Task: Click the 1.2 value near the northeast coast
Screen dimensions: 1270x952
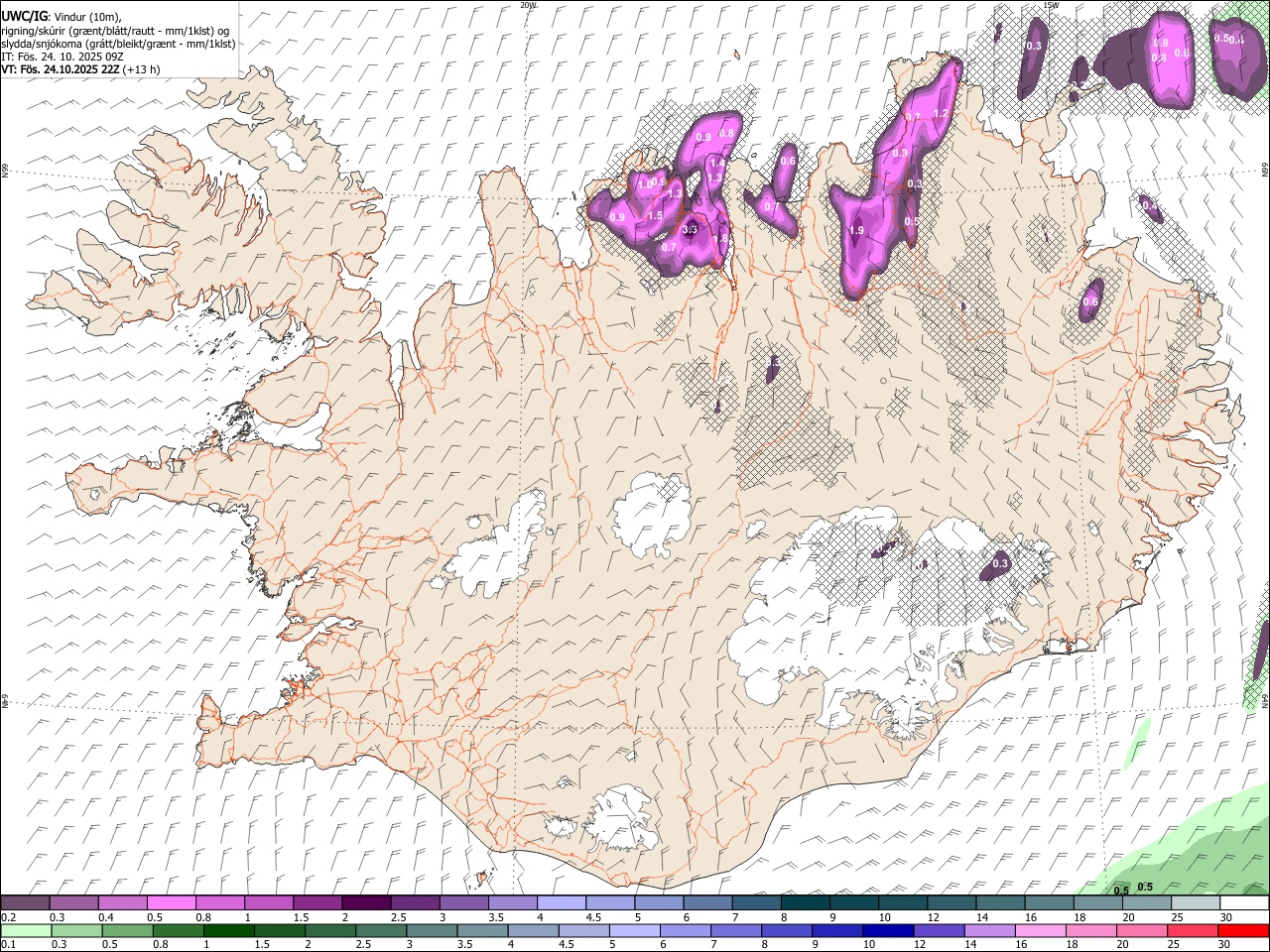Action: (x=941, y=114)
